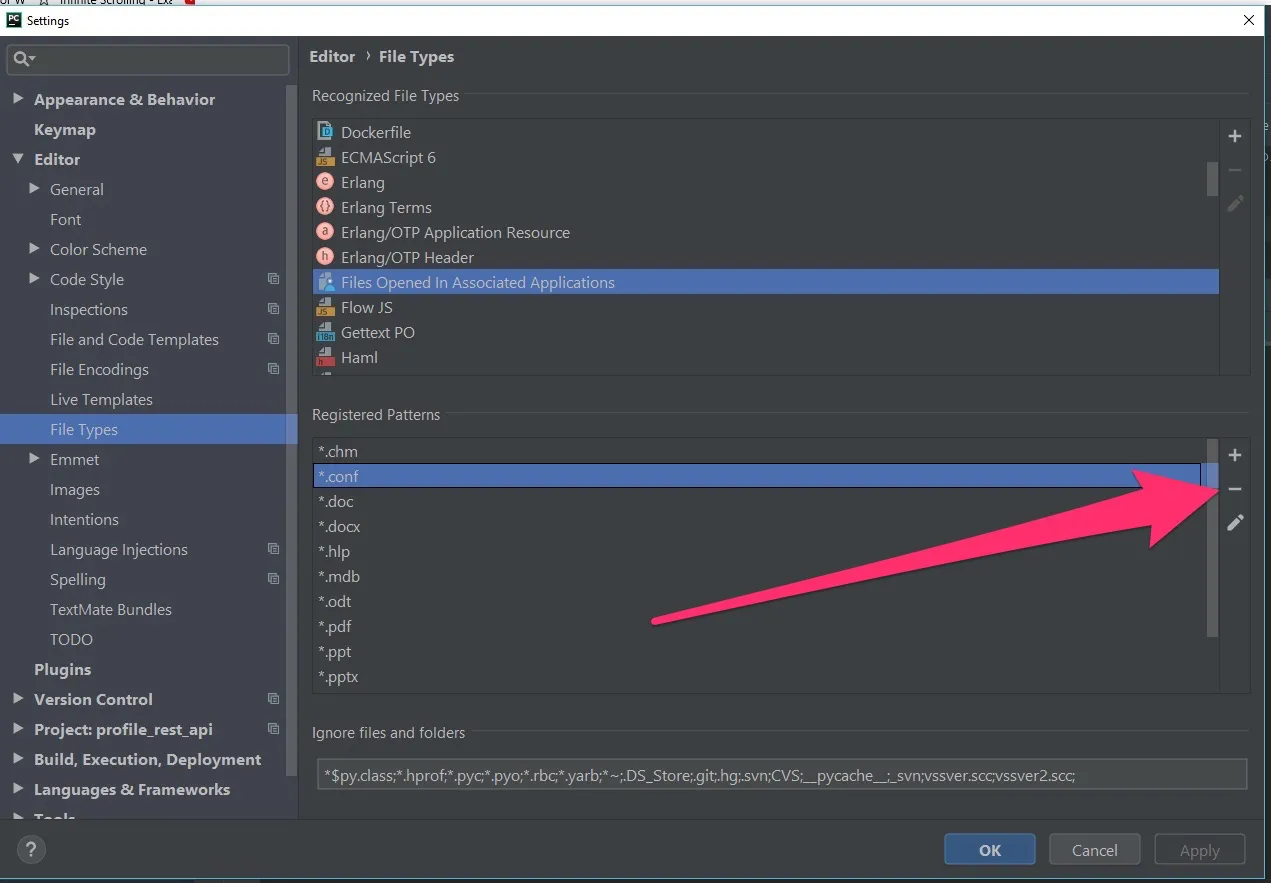Viewport: 1271px width, 883px height.
Task: Expand the Emmet subsection
Action: 35,459
